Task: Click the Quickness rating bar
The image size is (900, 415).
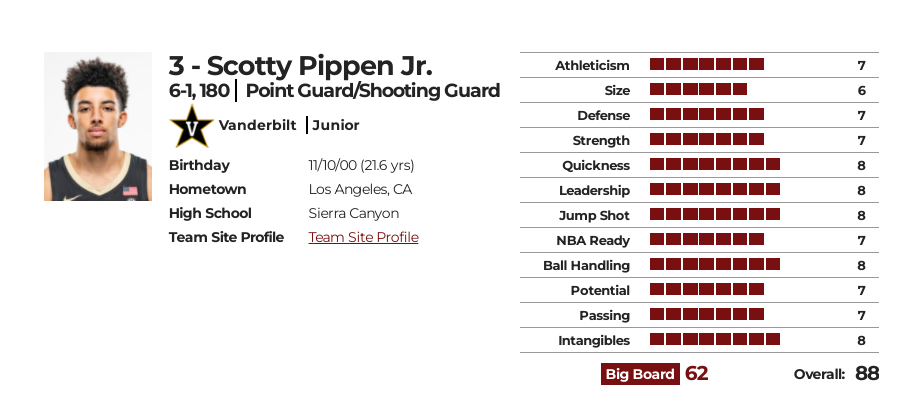Action: pos(715,164)
